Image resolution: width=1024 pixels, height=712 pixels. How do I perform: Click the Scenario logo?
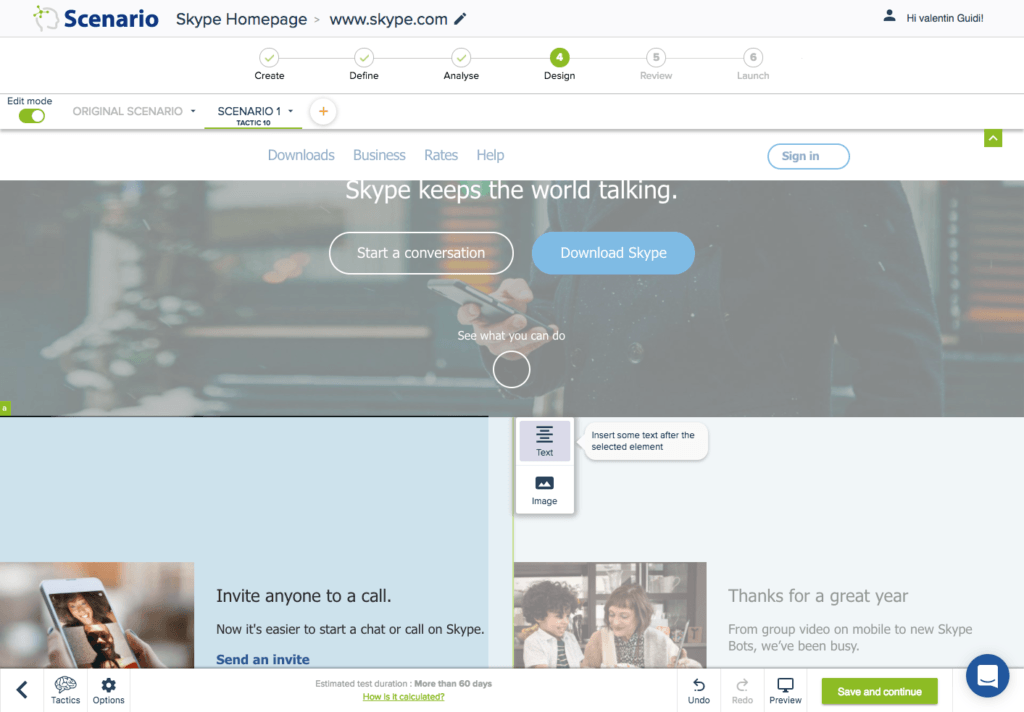click(x=96, y=18)
